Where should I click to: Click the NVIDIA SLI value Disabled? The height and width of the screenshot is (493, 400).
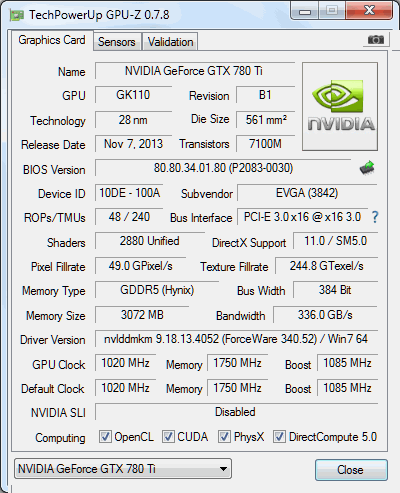pos(236,412)
